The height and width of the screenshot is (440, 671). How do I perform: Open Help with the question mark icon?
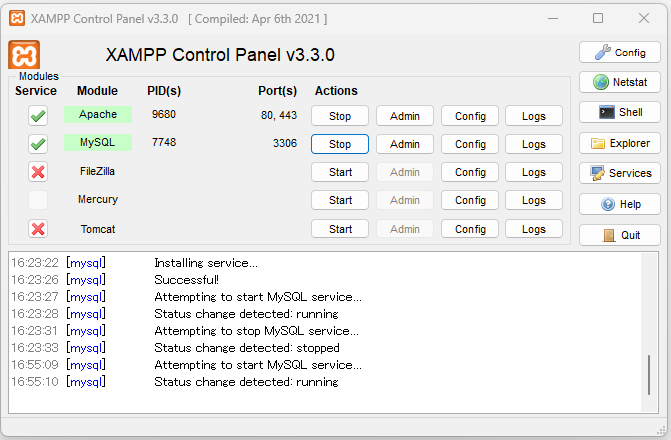tap(620, 204)
